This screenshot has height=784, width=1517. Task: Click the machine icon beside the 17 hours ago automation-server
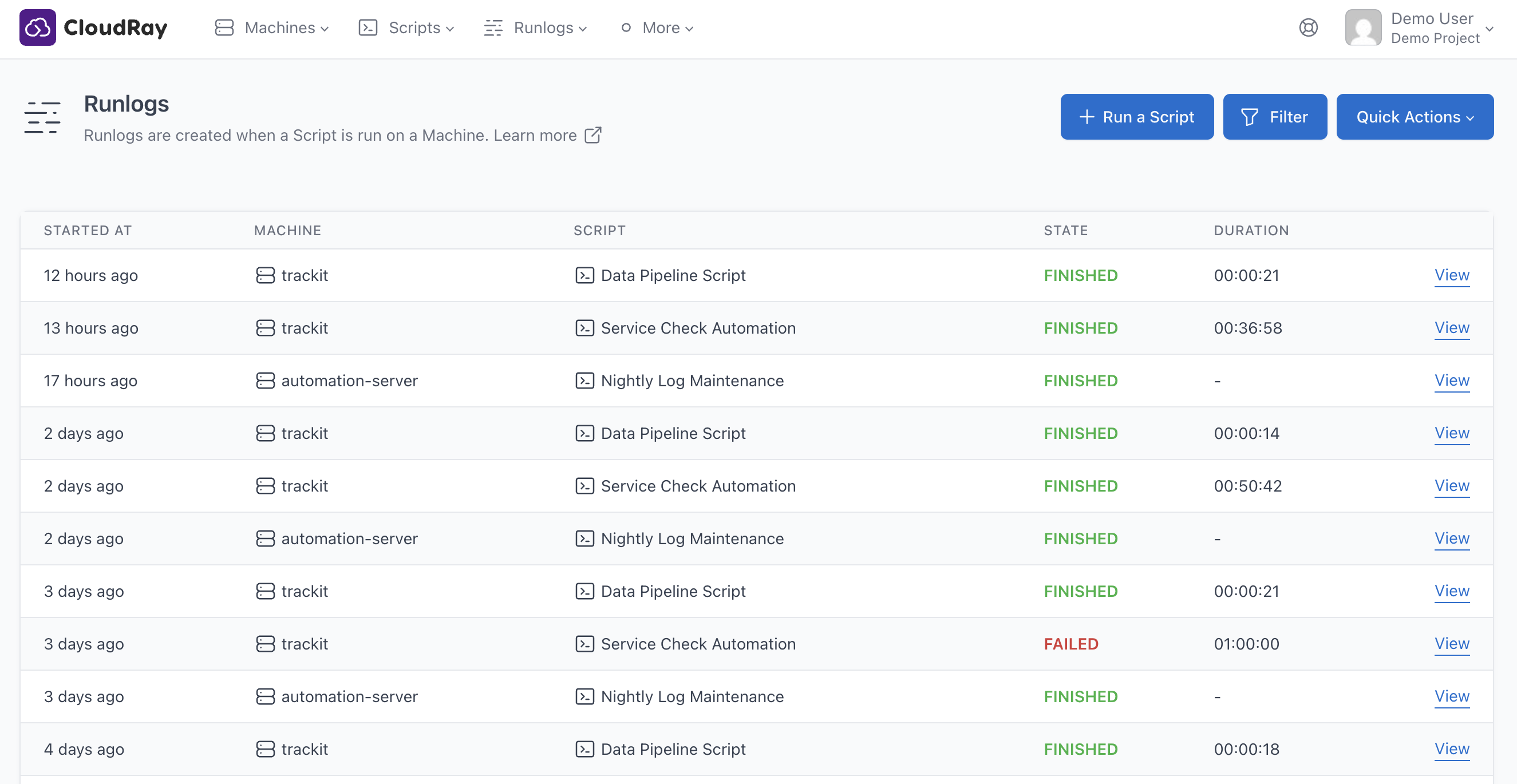[x=265, y=381]
